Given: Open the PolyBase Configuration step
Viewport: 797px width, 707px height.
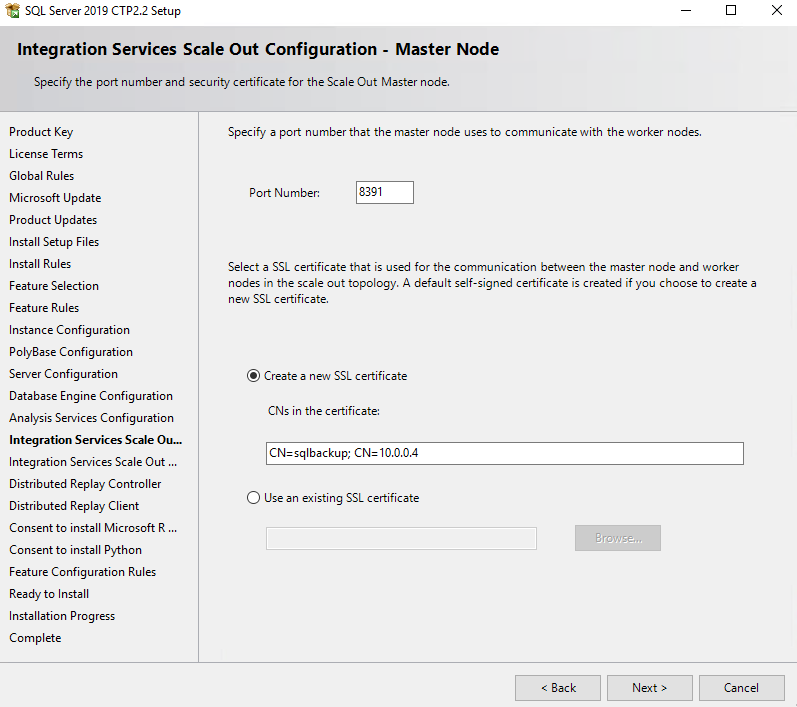Looking at the screenshot, I should pyautogui.click(x=71, y=352).
